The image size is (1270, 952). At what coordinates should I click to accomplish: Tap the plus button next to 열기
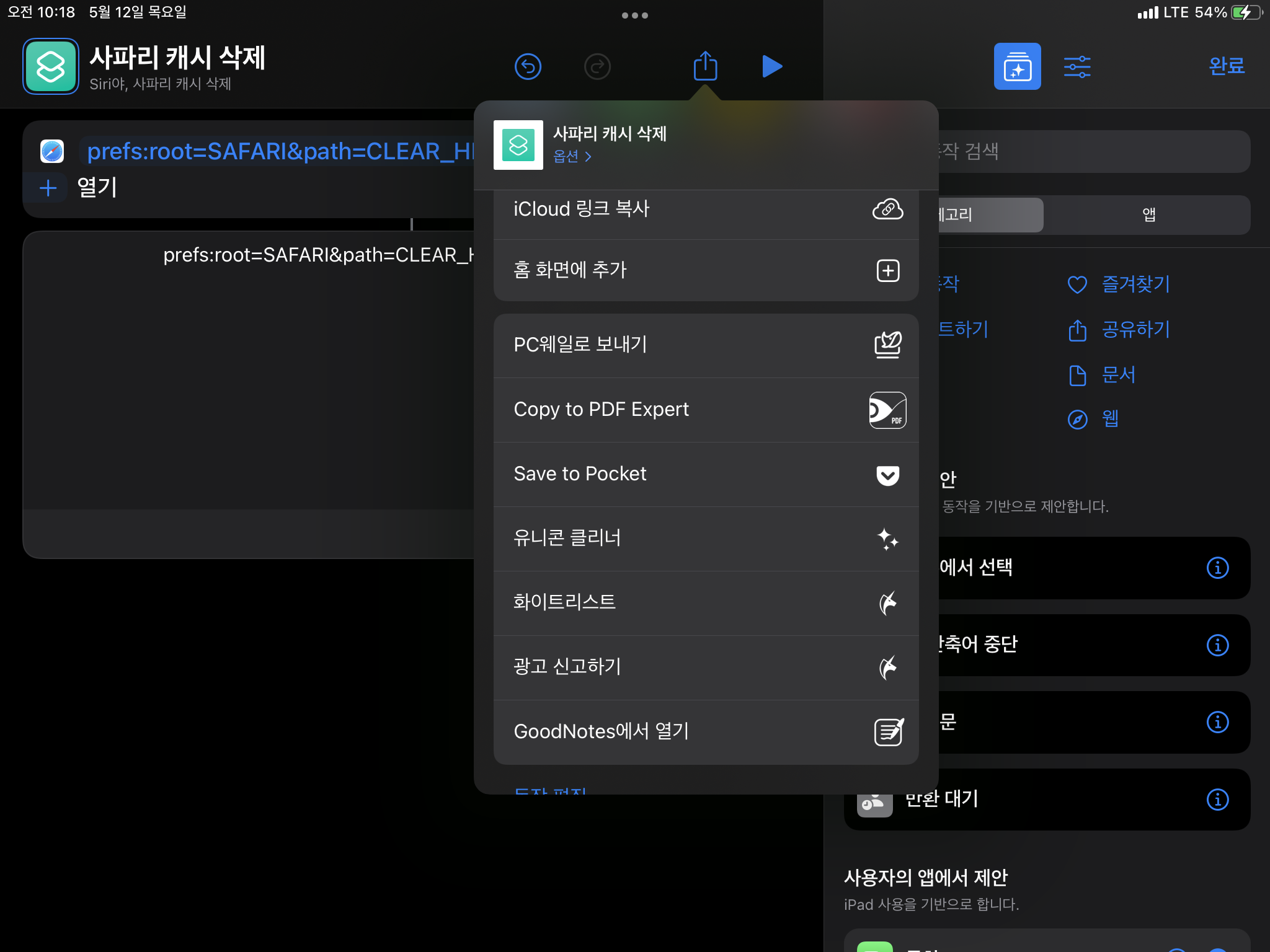(x=48, y=188)
